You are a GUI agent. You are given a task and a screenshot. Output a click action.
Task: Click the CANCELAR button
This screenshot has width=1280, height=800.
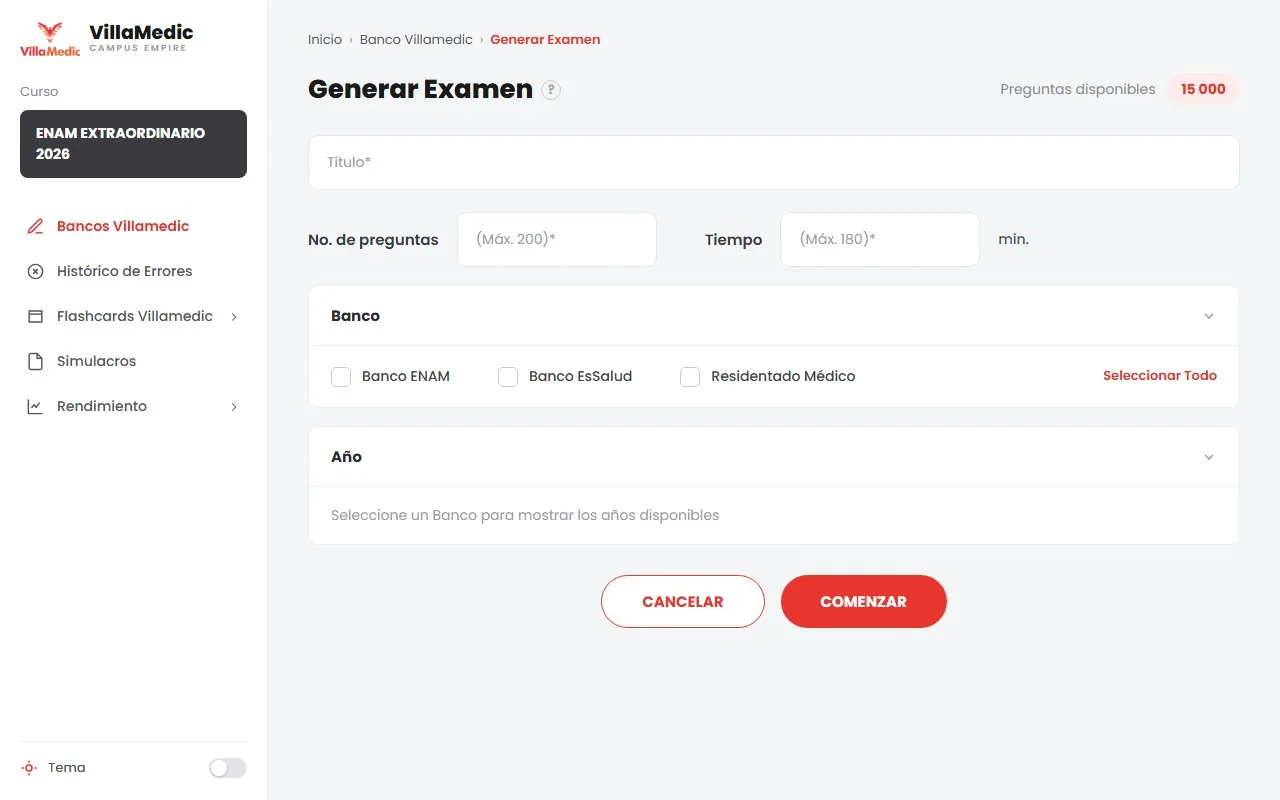pyautogui.click(x=683, y=601)
